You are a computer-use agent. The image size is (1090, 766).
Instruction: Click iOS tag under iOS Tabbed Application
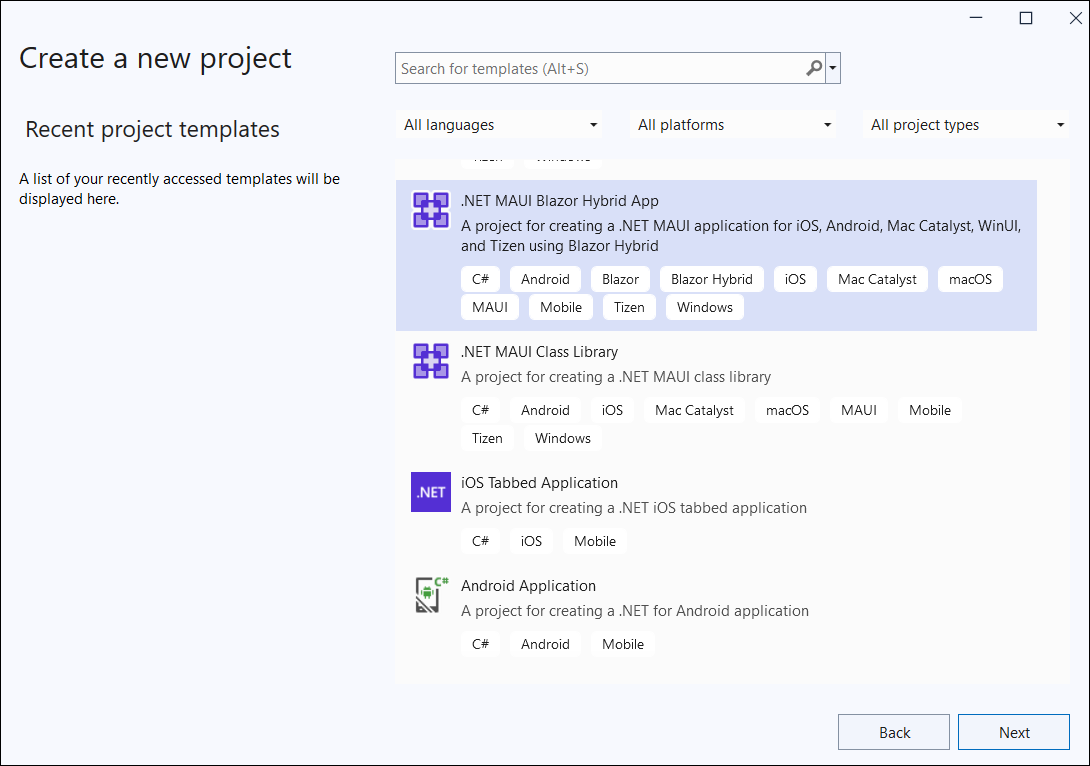pos(531,541)
